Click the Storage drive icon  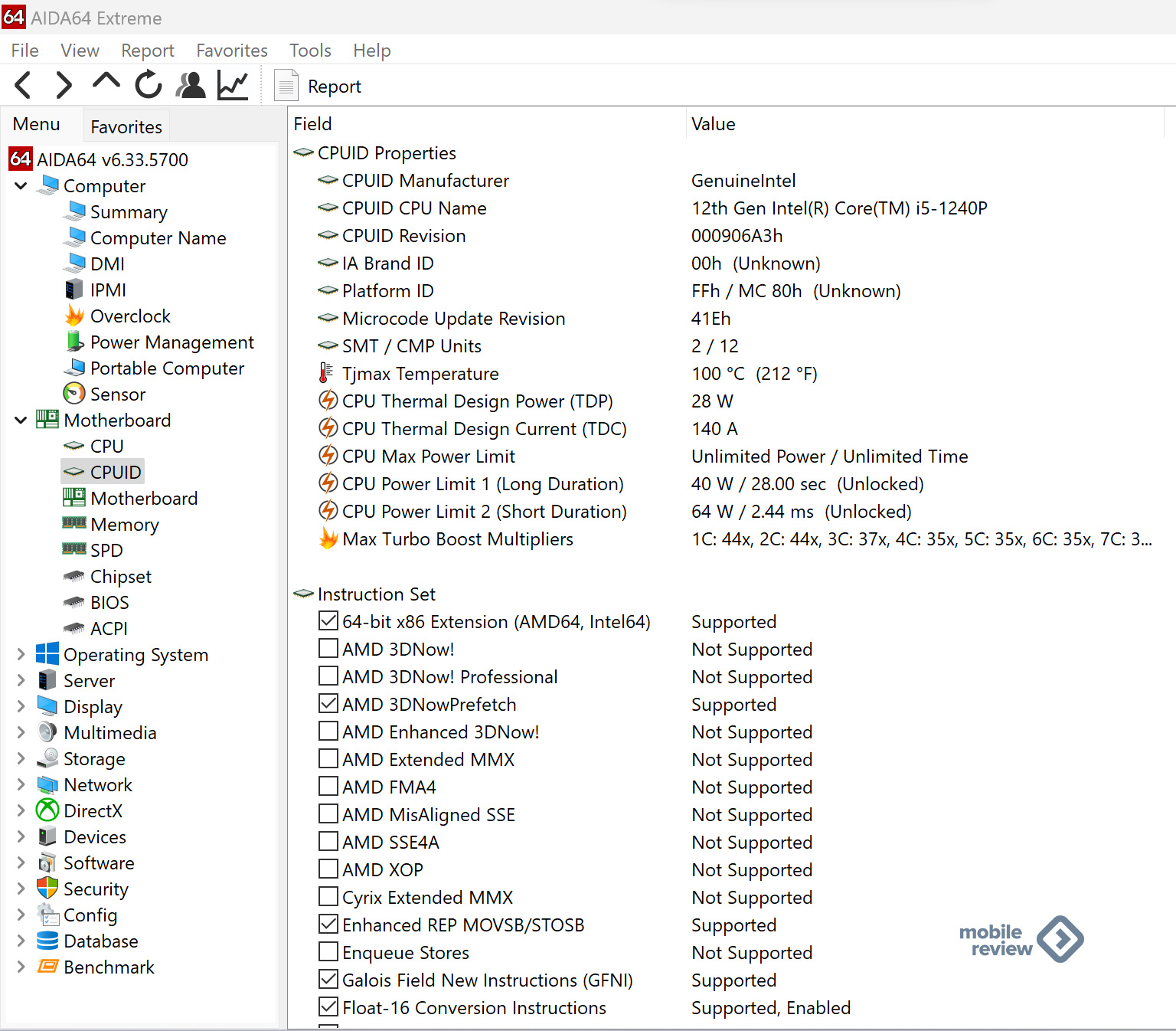point(47,758)
